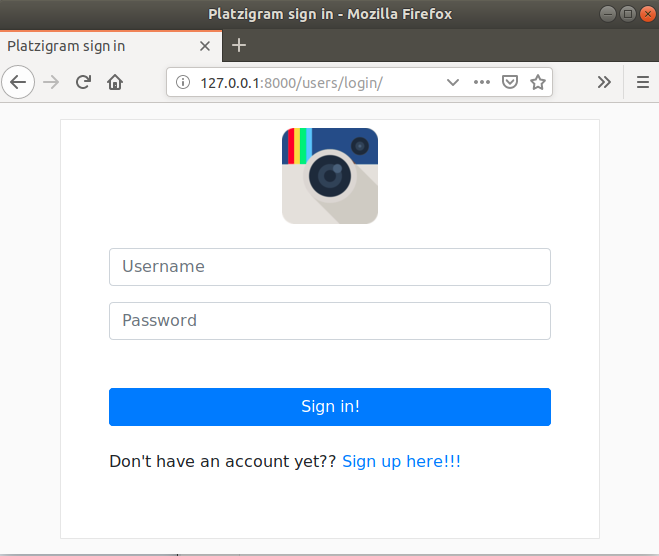659x556 pixels.
Task: Focus the Password input field
Action: [x=329, y=321]
